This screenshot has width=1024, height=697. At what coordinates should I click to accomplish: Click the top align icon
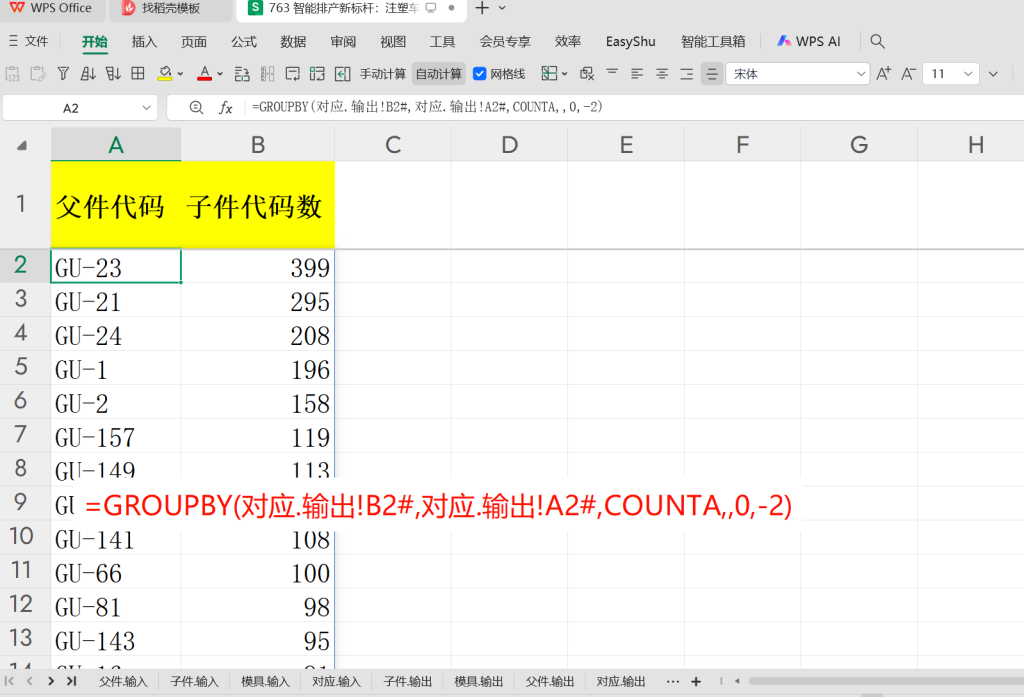point(612,73)
